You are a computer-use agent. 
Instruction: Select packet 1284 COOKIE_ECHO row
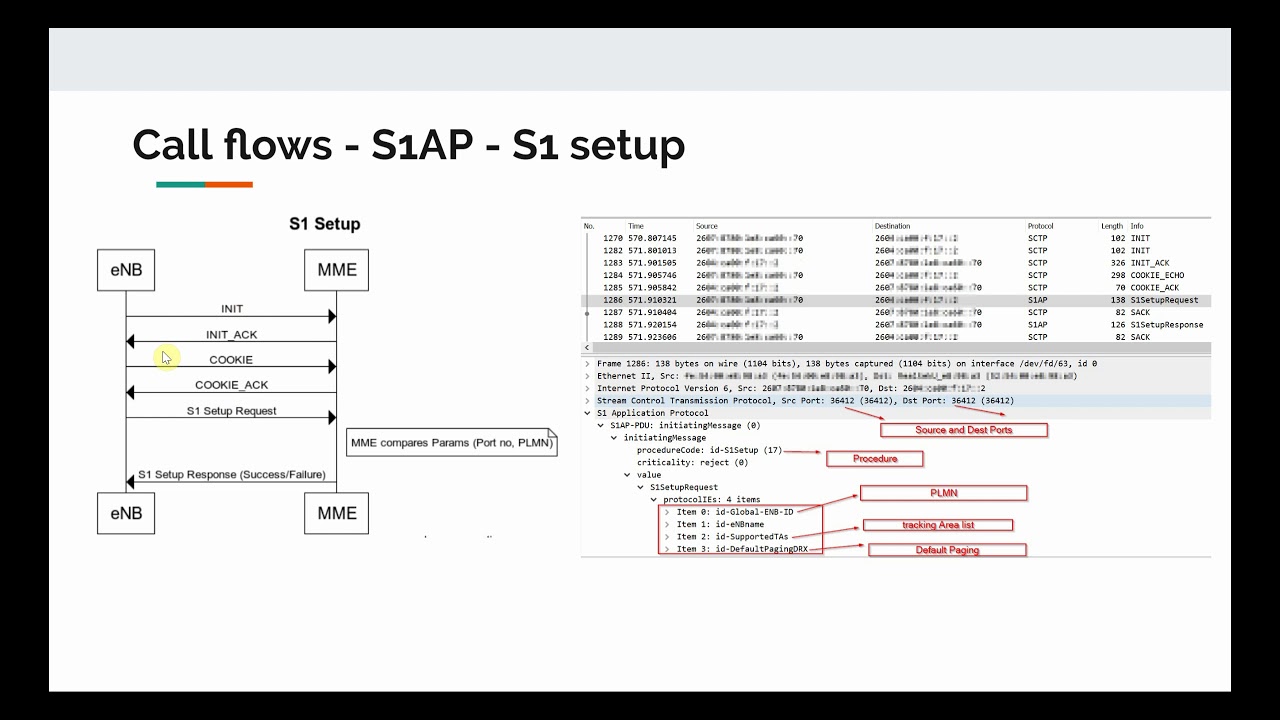[x=897, y=275]
